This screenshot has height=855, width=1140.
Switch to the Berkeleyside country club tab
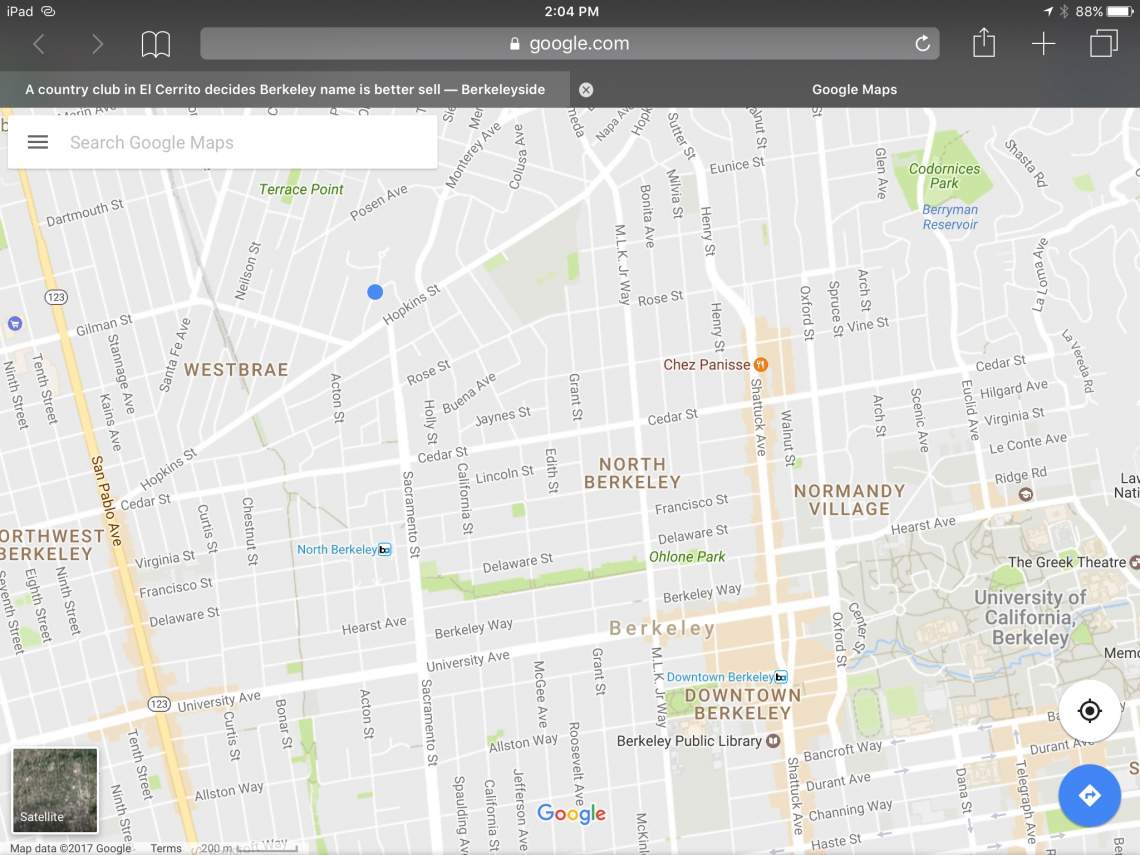[285, 89]
